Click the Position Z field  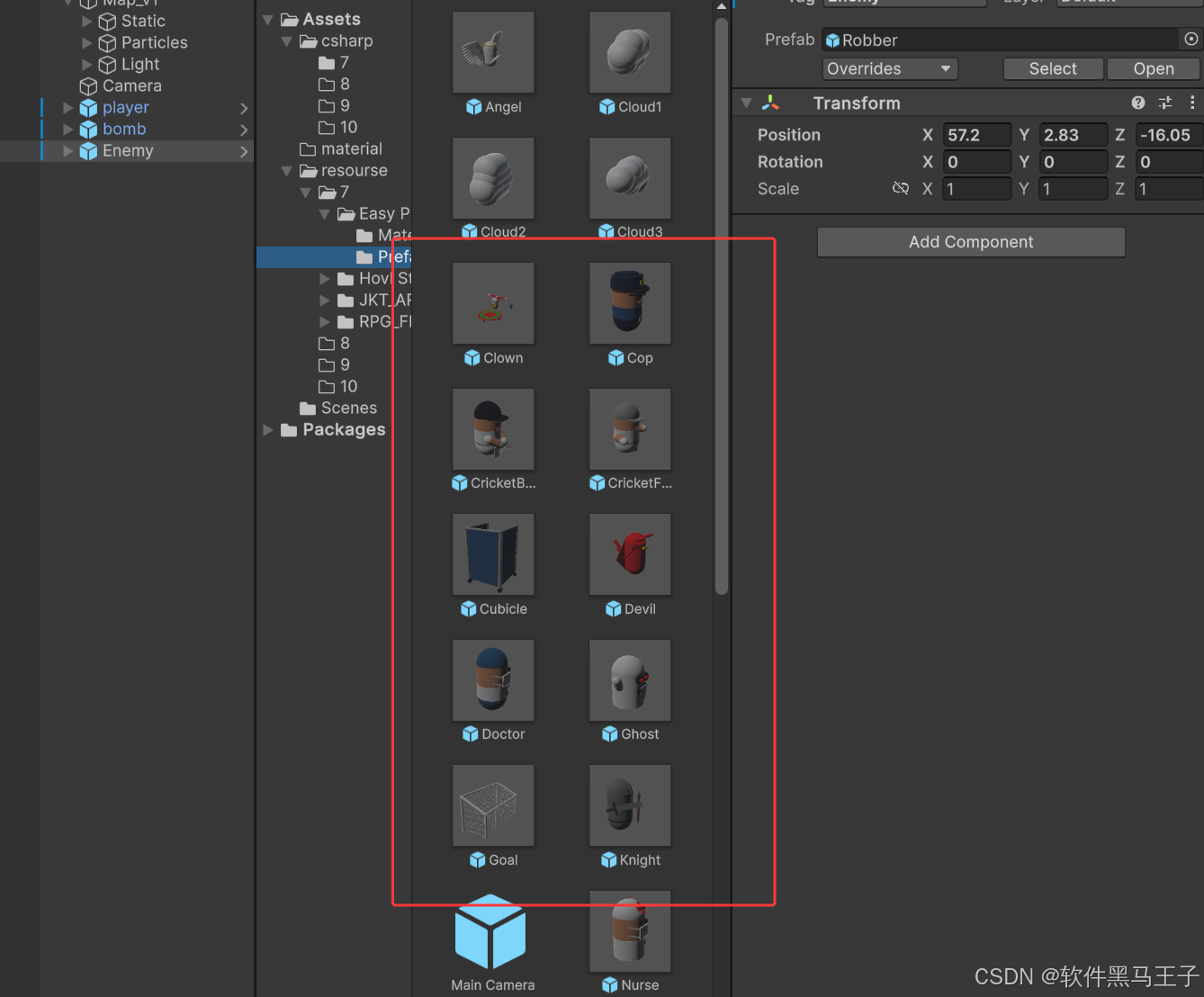tap(1169, 135)
